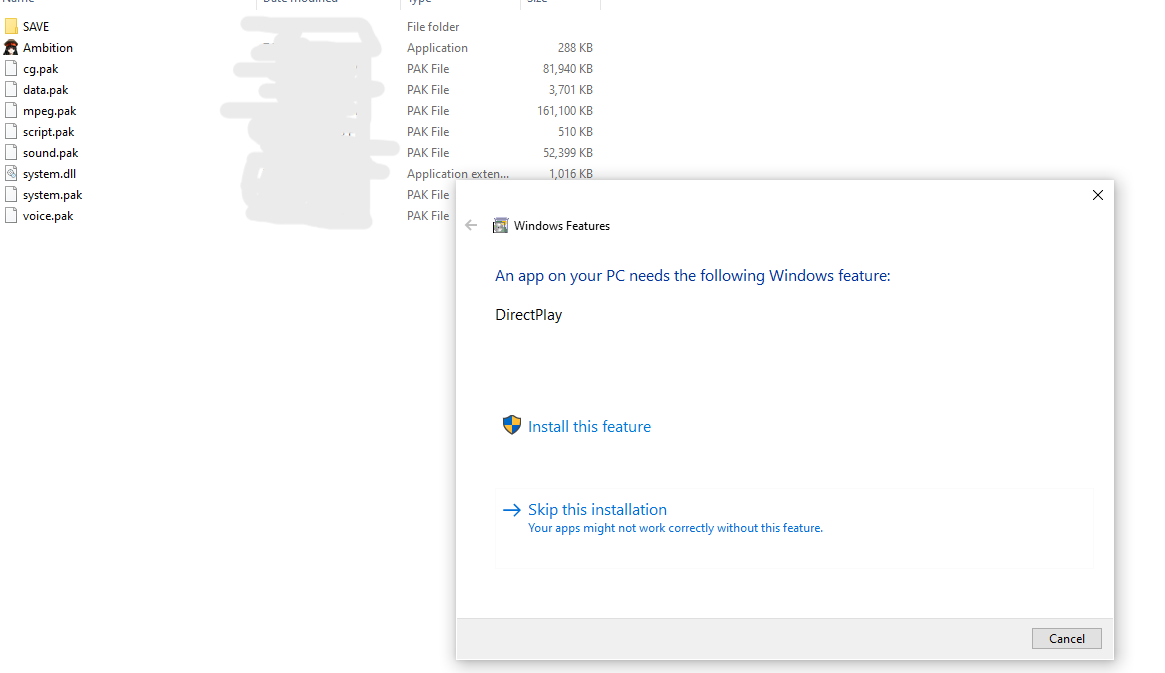Click the back arrow in Windows Features
Image resolution: width=1165 pixels, height=673 pixels.
click(471, 225)
